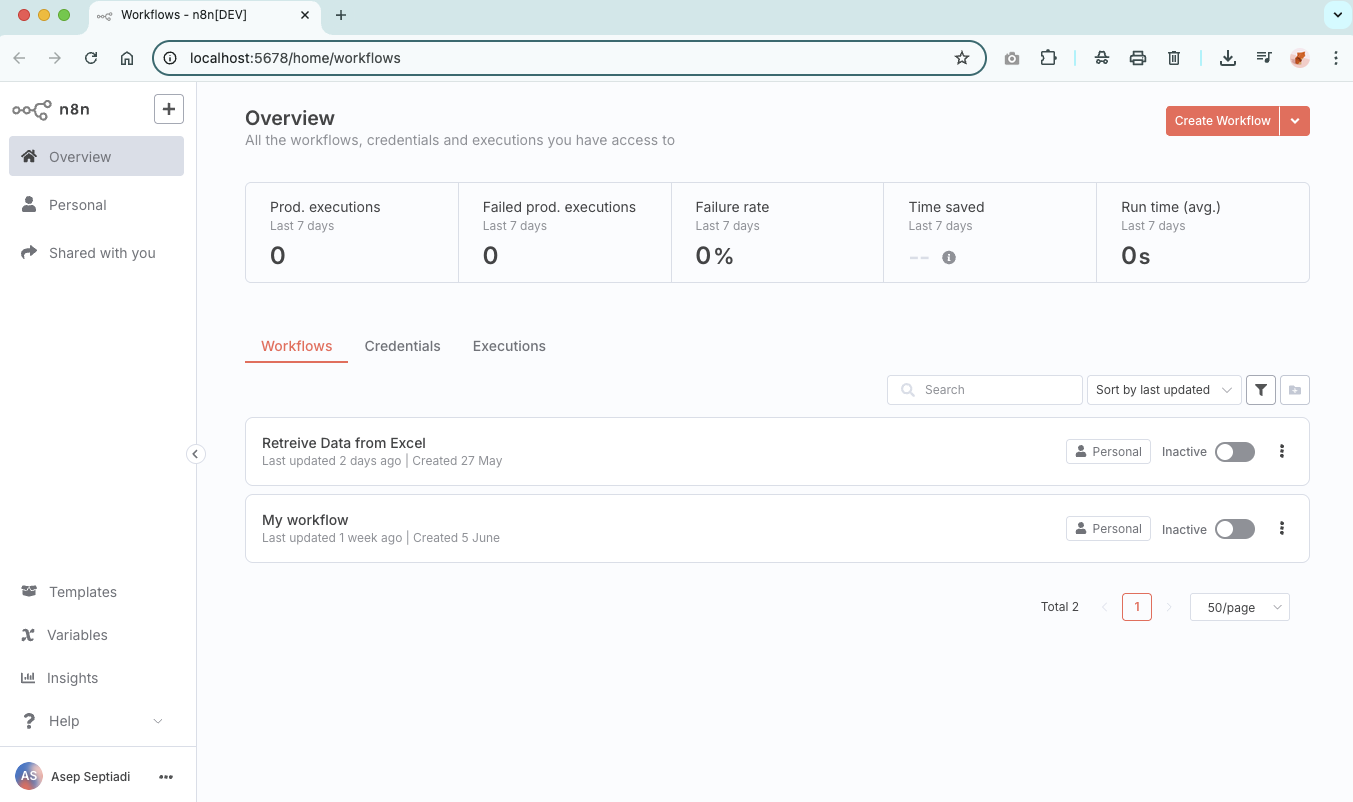Open user menu dots beside Asep Septiadi

pos(166,777)
